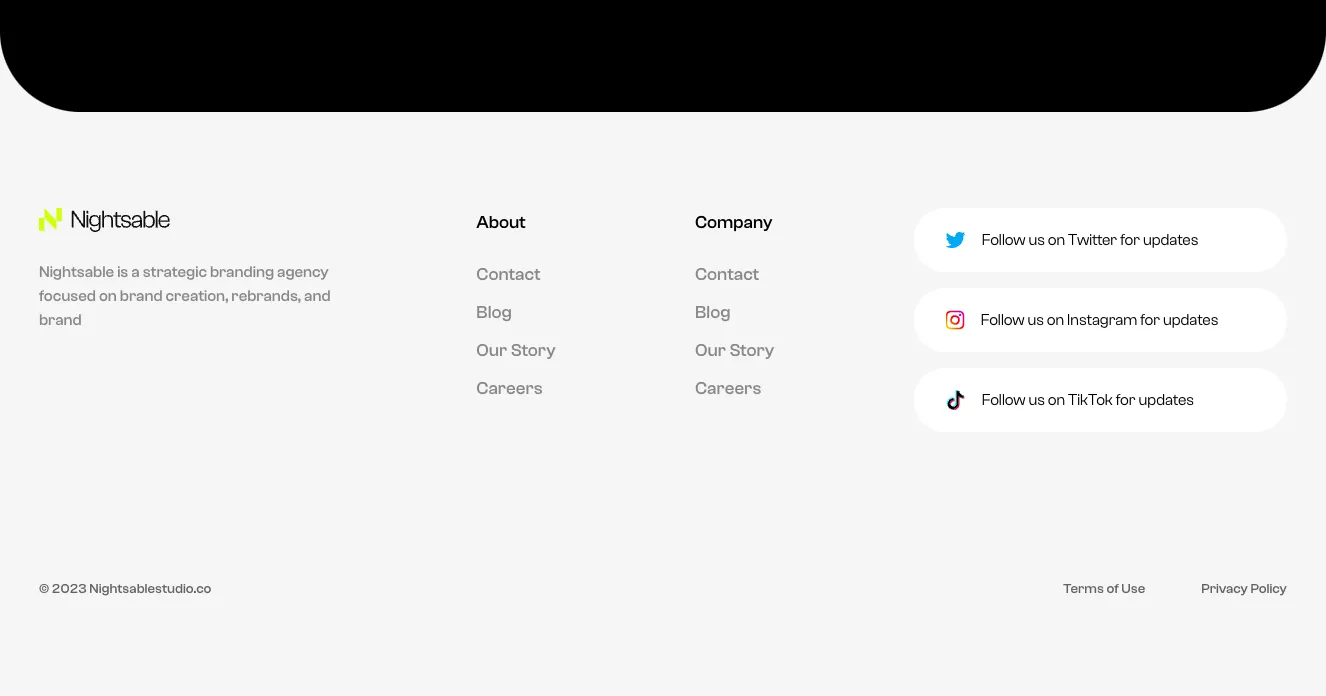Open Follow us on Instagram button
The image size is (1326, 696).
coord(1099,320)
